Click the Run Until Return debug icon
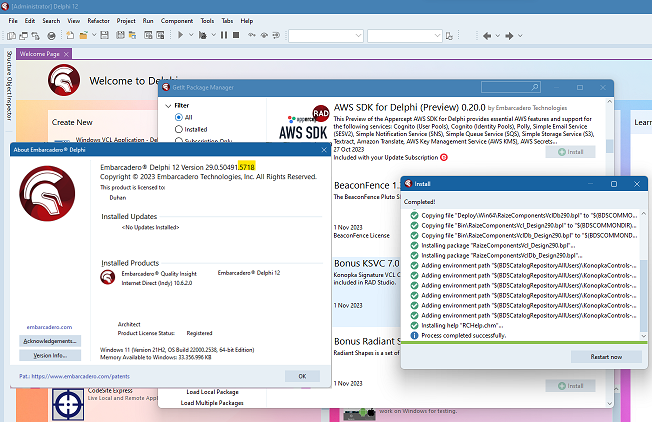 click(276, 35)
